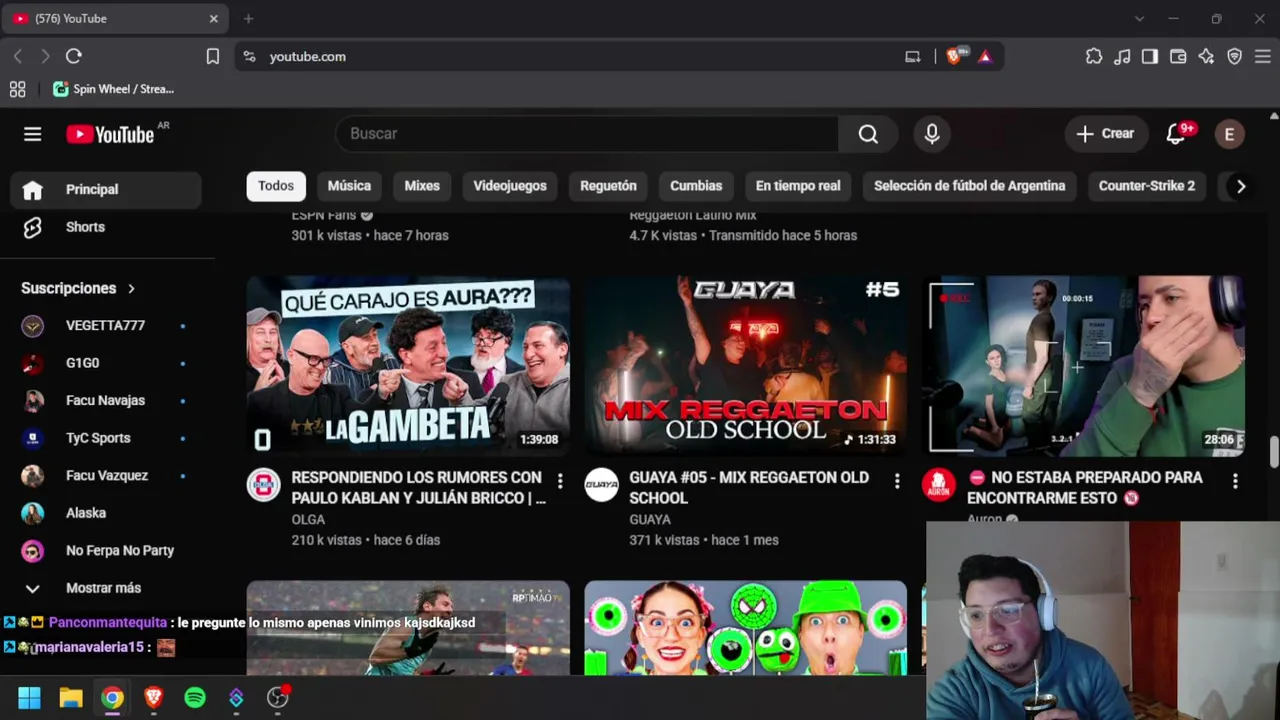Select 'Selección de fútbol de Argentina' chip
This screenshot has width=1280, height=720.
coord(969,186)
